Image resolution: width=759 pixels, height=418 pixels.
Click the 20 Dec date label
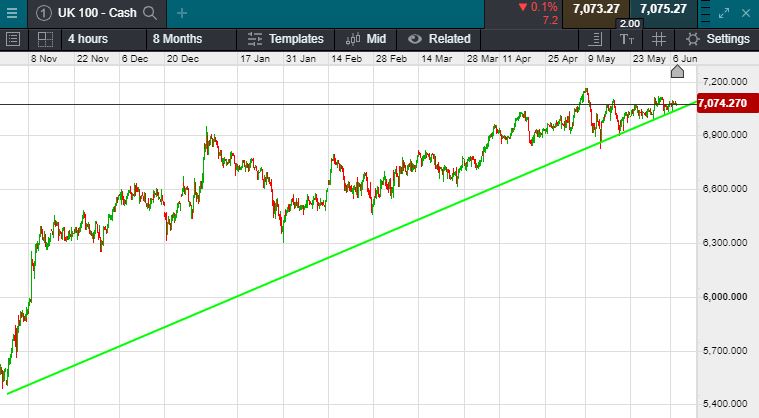(183, 59)
